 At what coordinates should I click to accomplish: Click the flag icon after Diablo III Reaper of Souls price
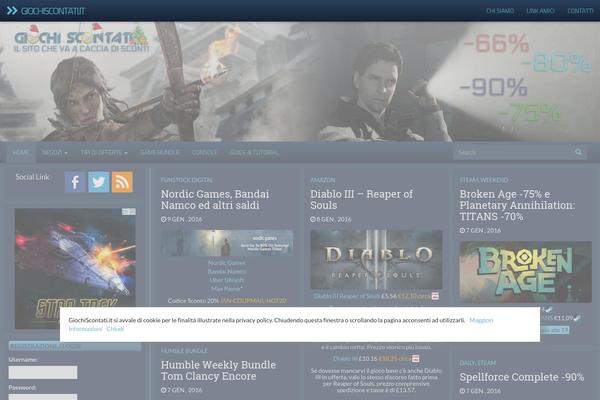pos(435,296)
